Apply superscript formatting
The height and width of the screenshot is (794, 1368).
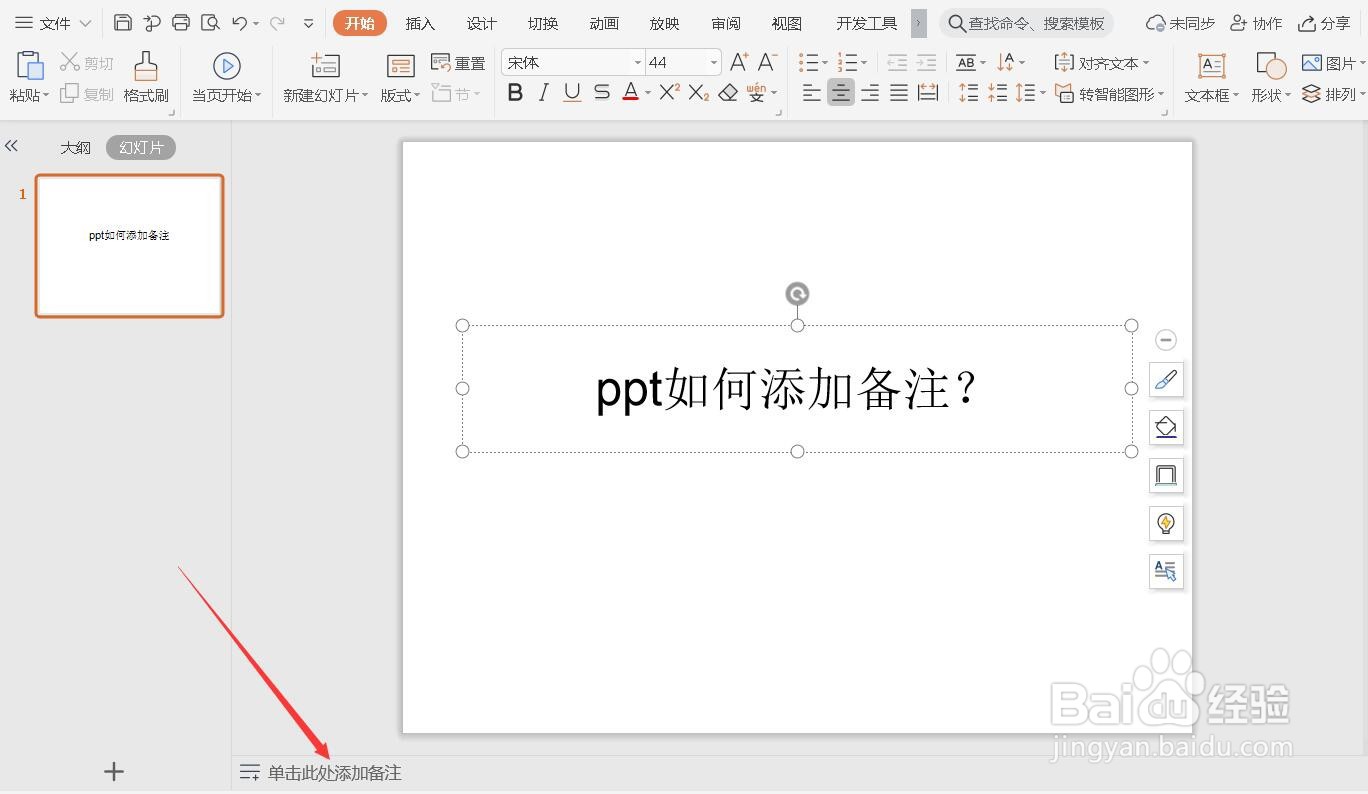coord(670,93)
